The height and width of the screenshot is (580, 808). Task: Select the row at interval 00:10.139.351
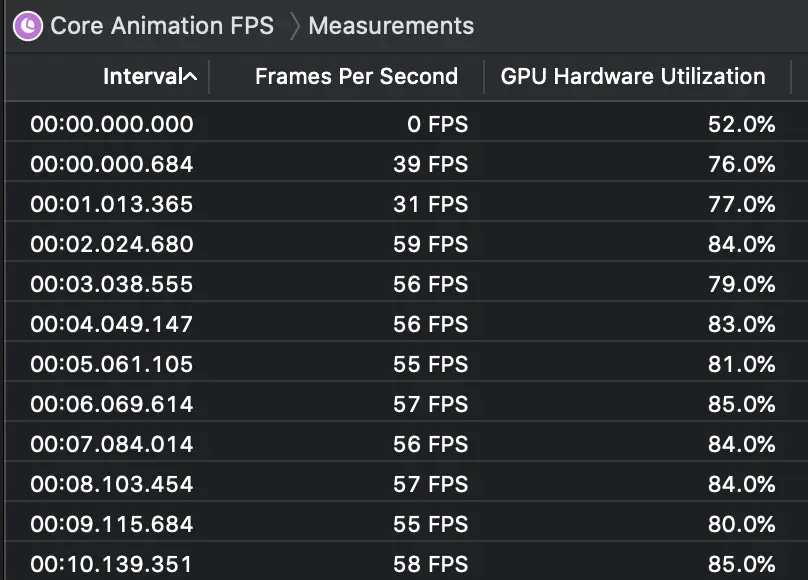pyautogui.click(x=112, y=564)
